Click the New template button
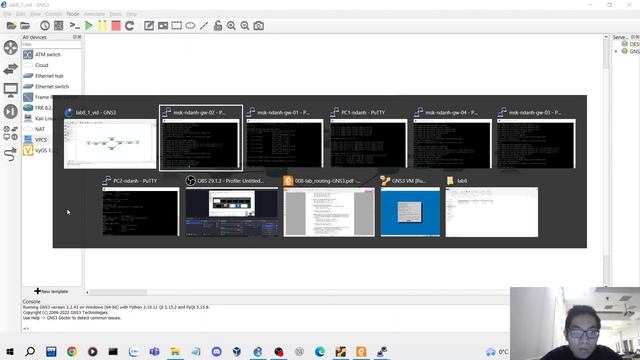640x360 pixels. point(51,291)
